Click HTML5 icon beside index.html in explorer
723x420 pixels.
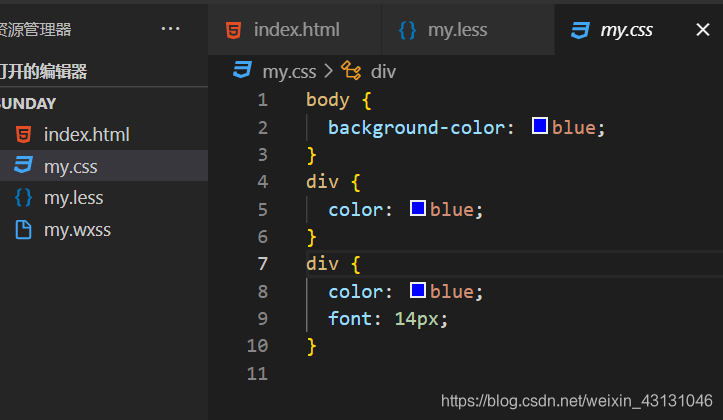coord(24,135)
